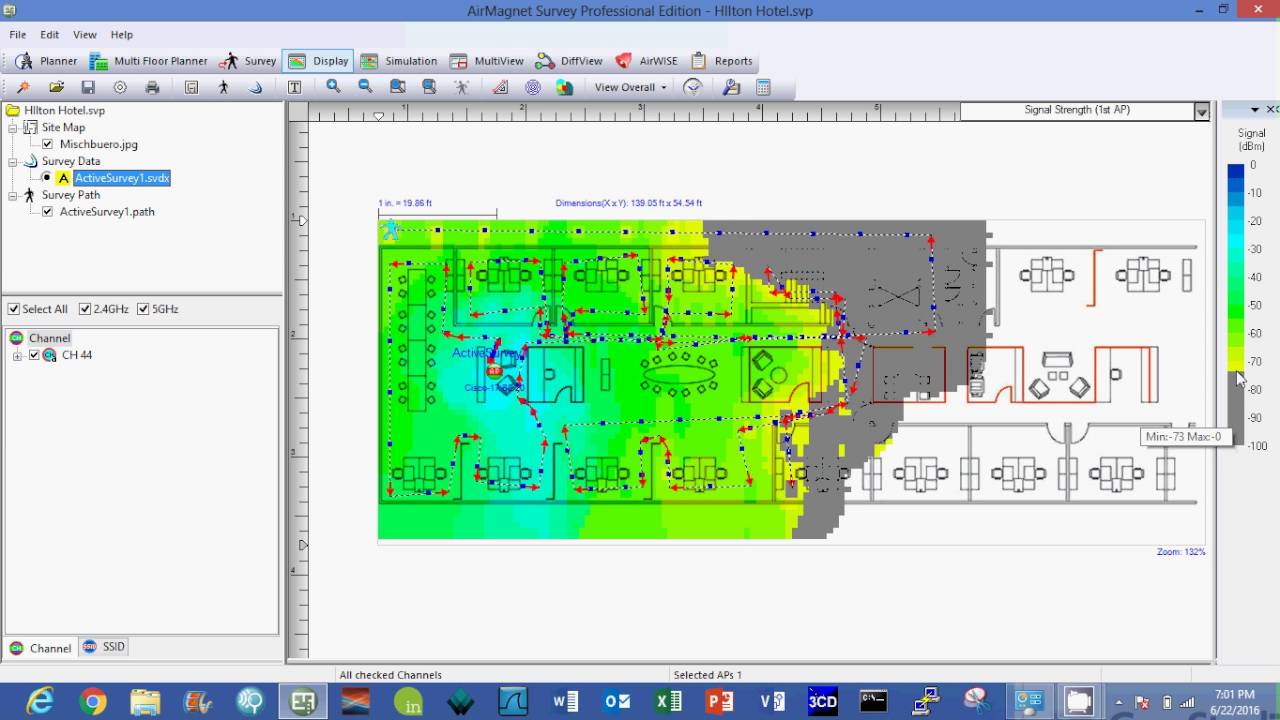The height and width of the screenshot is (720, 1280).
Task: Collapse the Survey Path tree node
Action: pyautogui.click(x=13, y=195)
